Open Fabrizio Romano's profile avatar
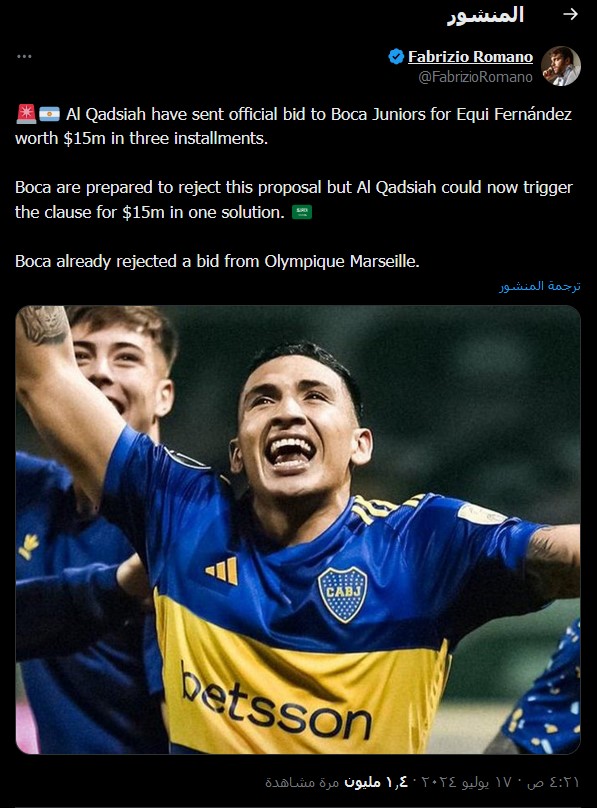The image size is (597, 808). pos(560,66)
